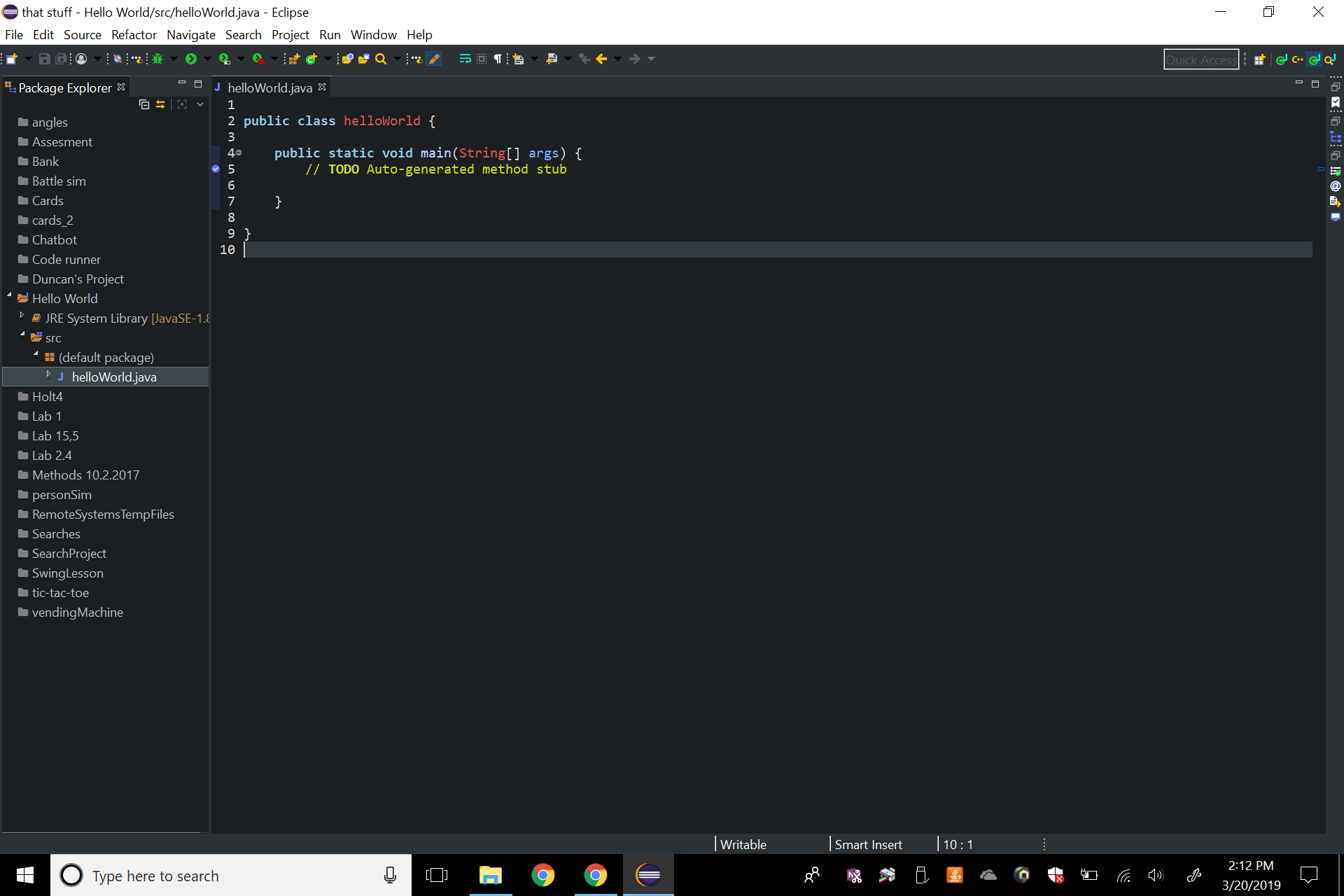Open the Run menu in menu bar
1344x896 pixels.
point(329,35)
